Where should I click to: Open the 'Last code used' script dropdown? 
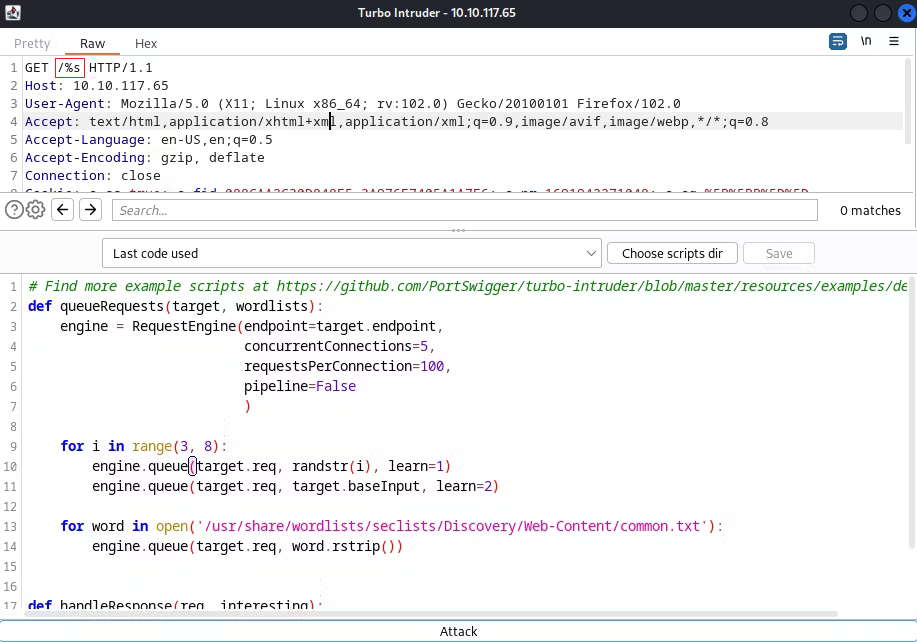click(351, 253)
